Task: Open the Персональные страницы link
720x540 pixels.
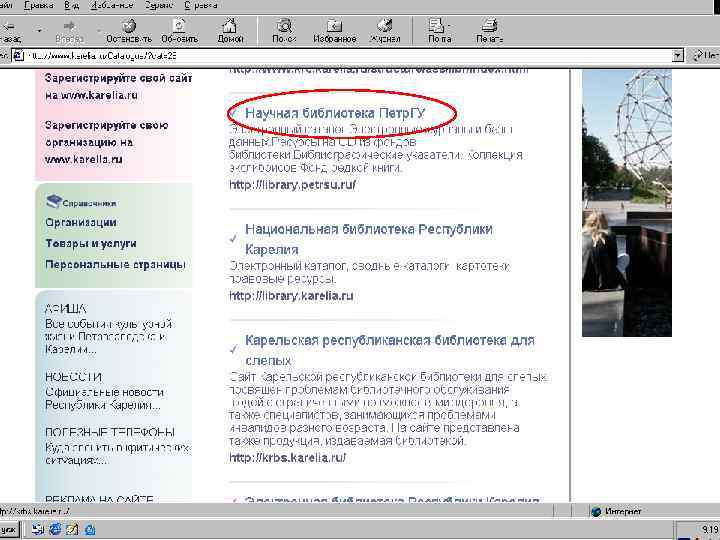Action: pos(115,264)
